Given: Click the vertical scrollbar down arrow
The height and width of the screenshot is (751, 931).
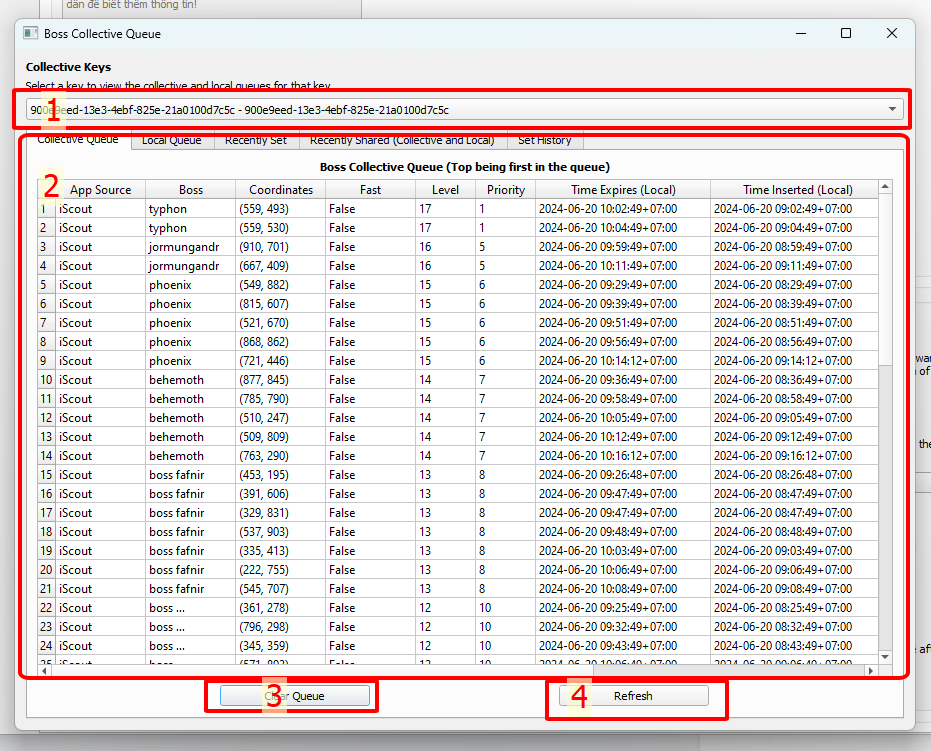Looking at the screenshot, I should (884, 655).
